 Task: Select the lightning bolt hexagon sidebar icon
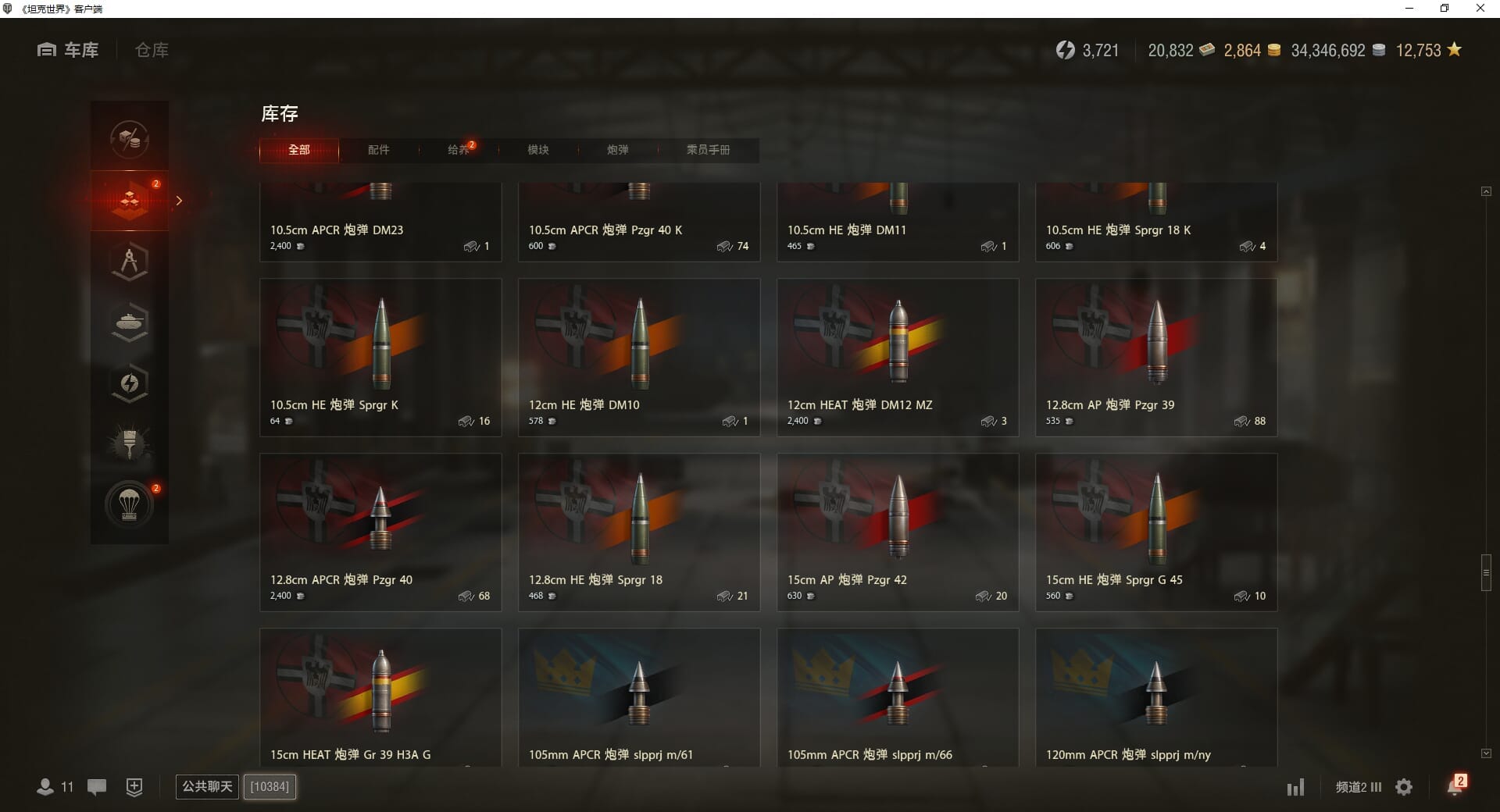pos(130,383)
